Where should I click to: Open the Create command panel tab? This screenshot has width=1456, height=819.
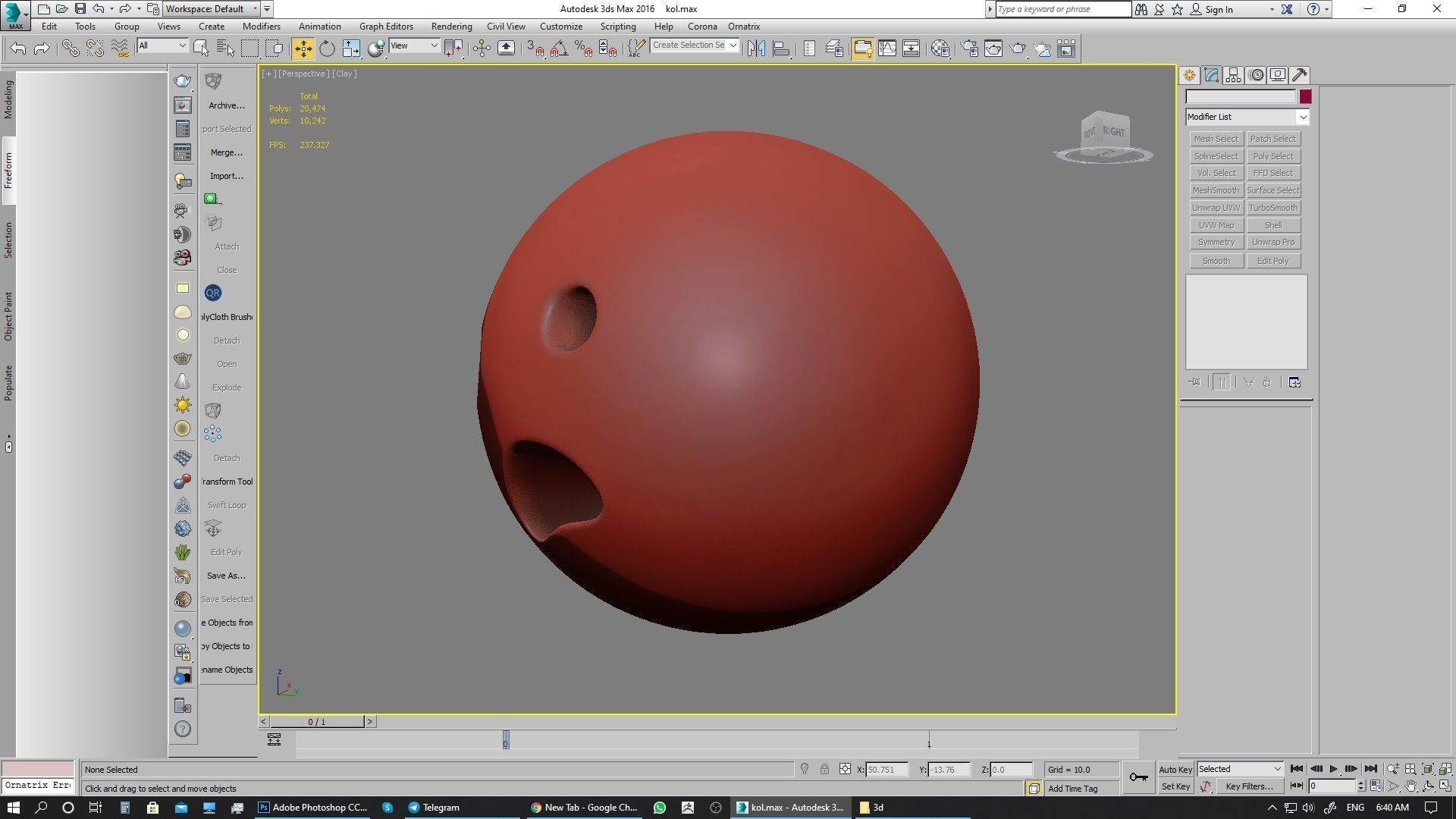tap(1189, 75)
